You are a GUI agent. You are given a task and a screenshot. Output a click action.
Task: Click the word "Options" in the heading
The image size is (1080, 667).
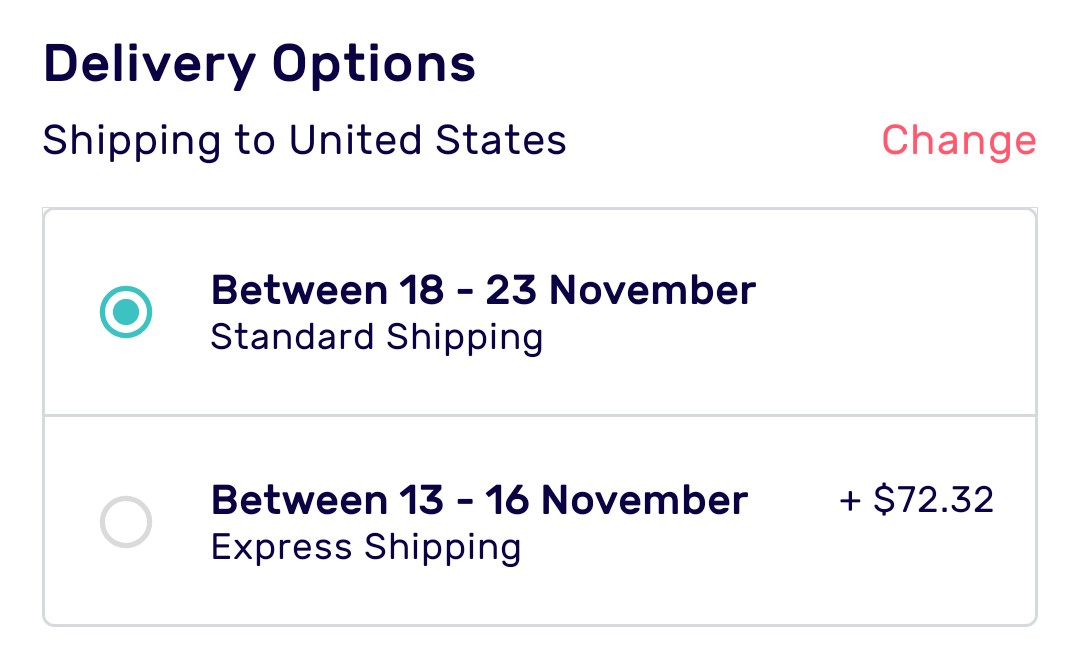pyautogui.click(x=374, y=64)
